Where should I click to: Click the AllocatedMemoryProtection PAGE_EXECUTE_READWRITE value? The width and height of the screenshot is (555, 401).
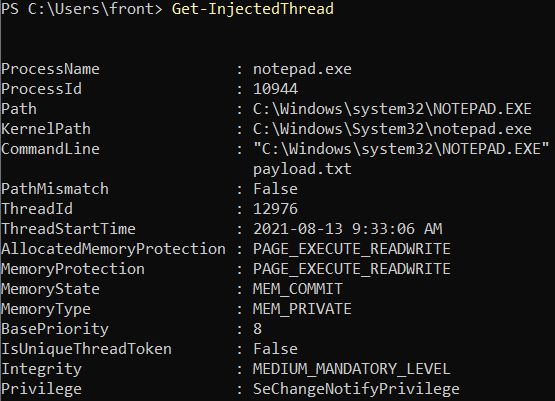(352, 249)
